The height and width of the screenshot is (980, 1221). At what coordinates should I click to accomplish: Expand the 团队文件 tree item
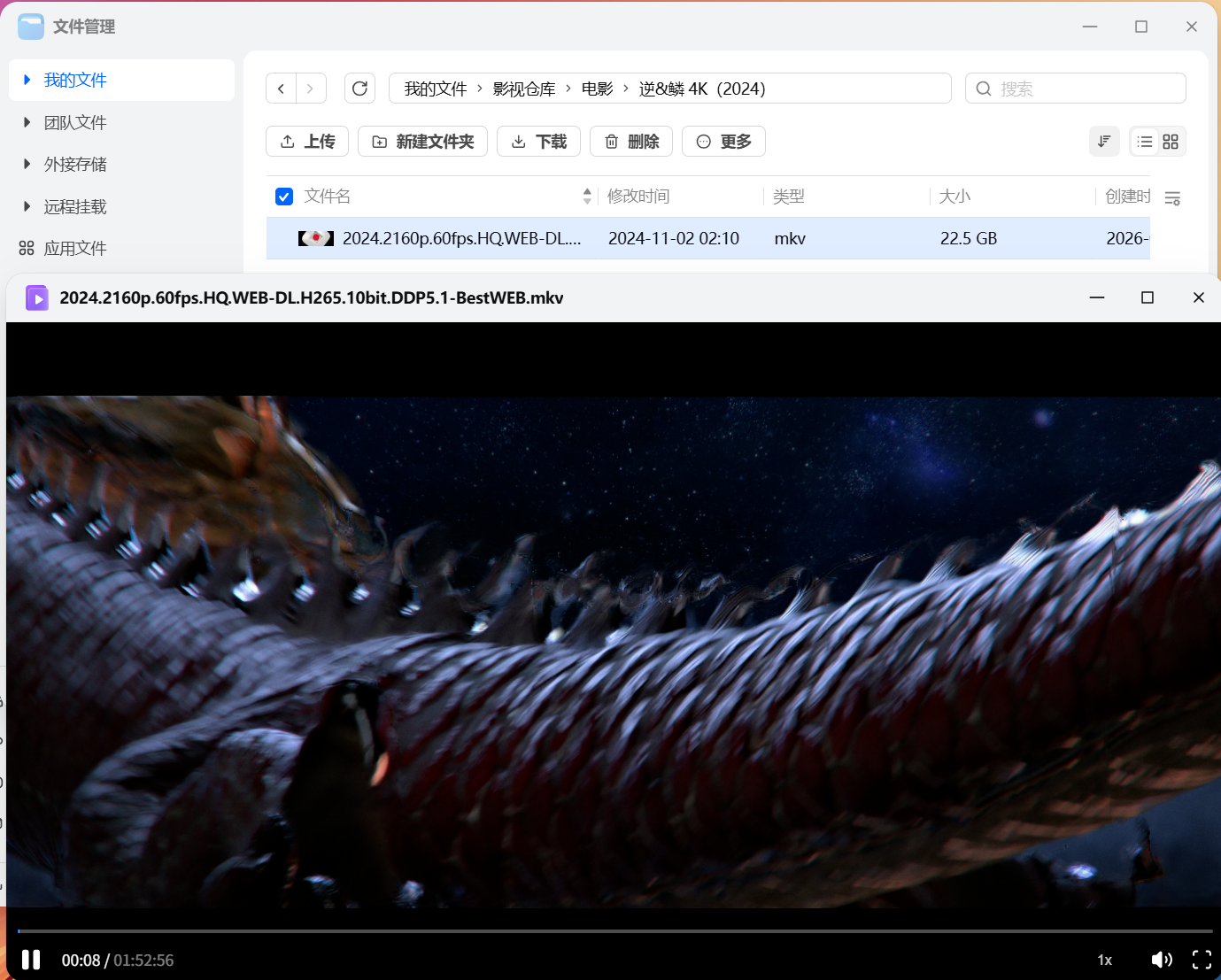point(27,122)
